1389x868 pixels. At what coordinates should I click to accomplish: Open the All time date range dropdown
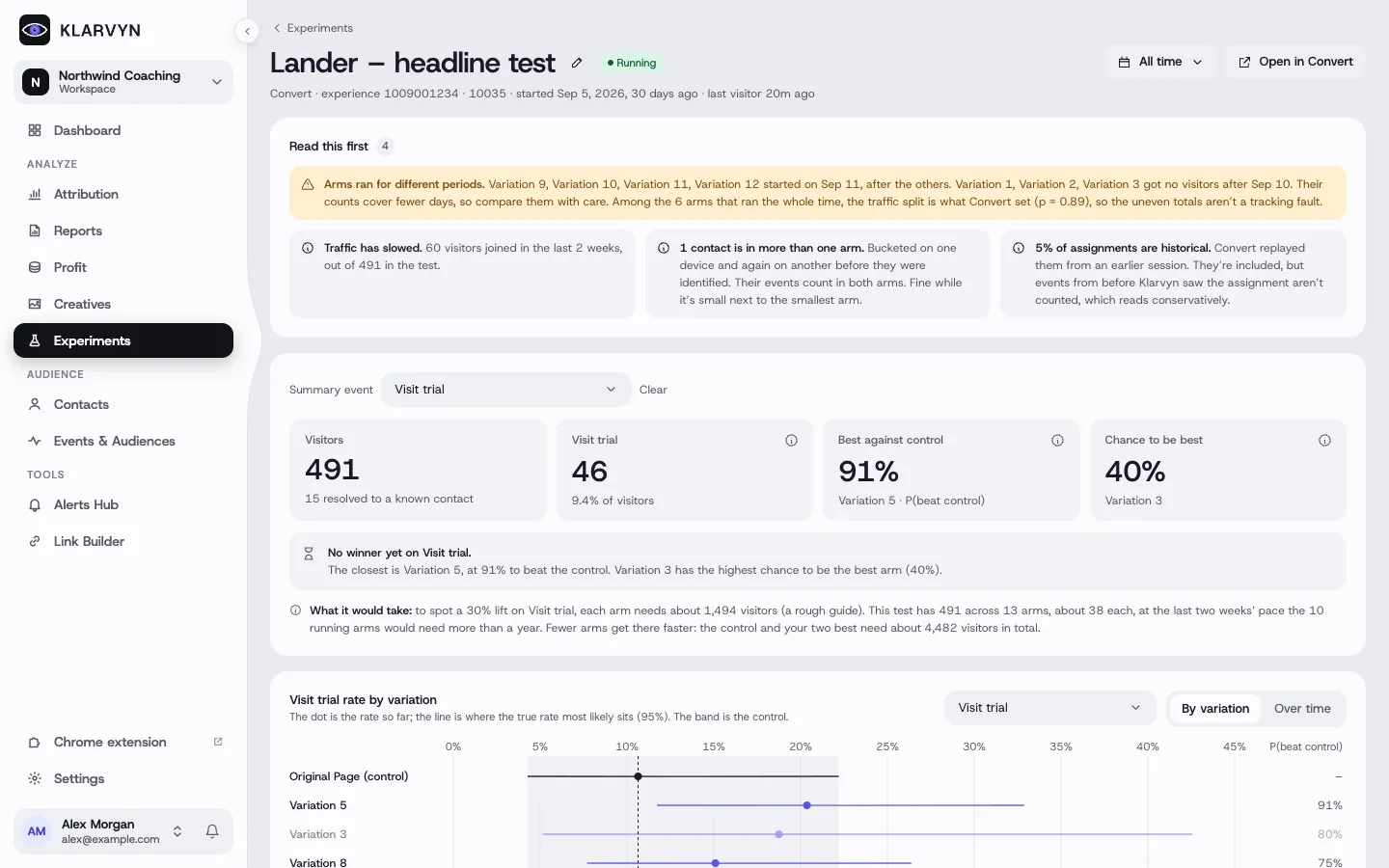(1160, 62)
